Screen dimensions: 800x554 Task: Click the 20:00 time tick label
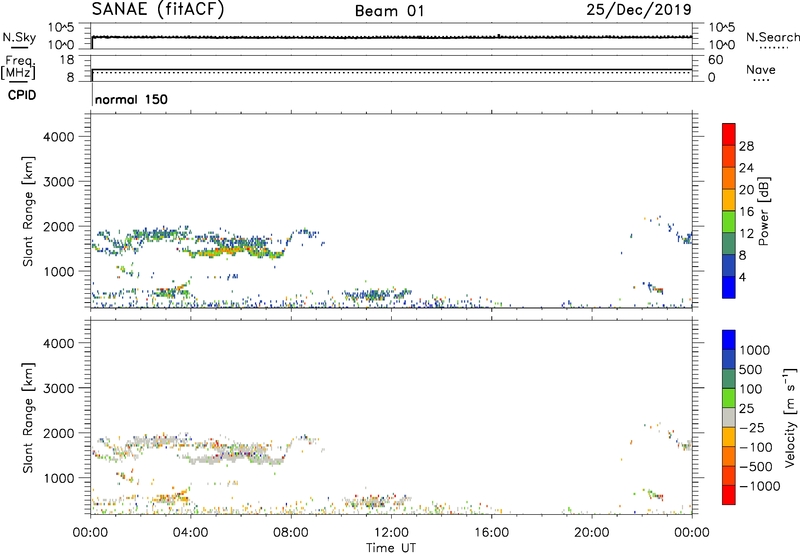591,533
